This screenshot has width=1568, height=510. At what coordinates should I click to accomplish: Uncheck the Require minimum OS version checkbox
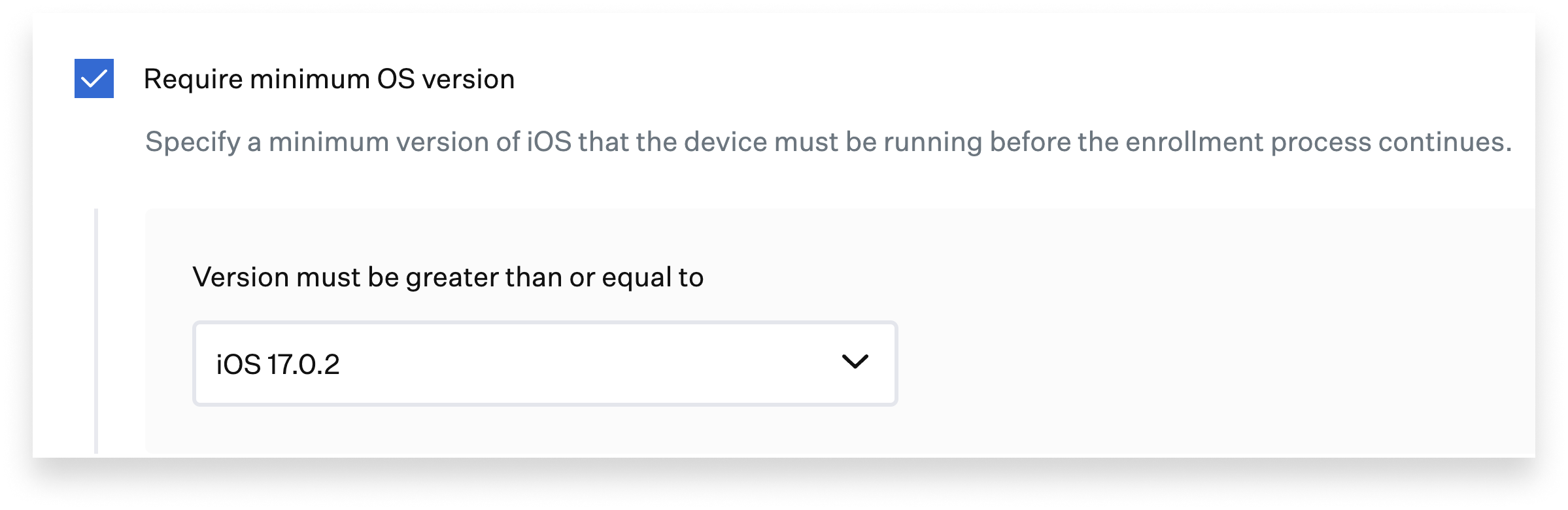94,78
